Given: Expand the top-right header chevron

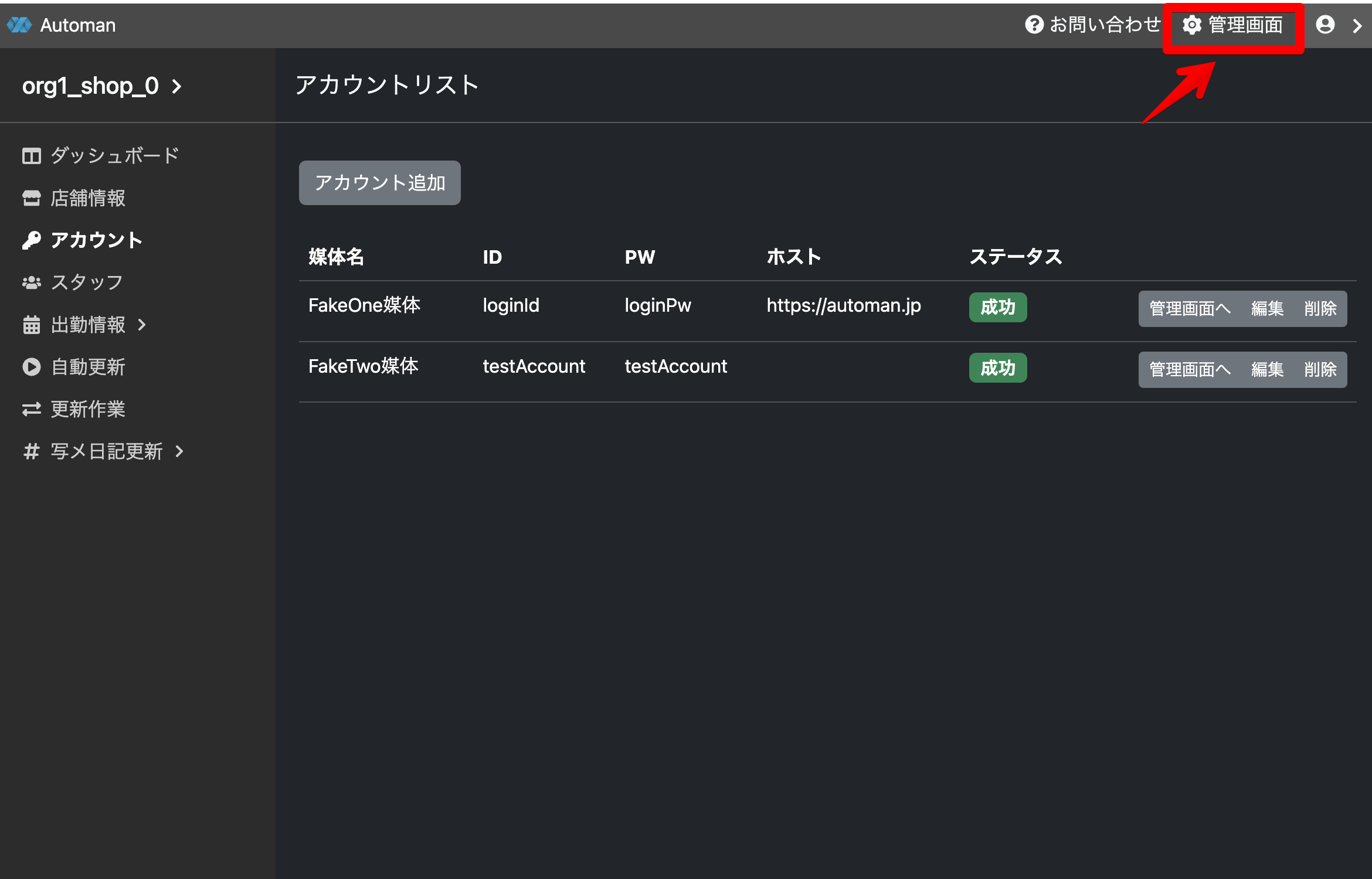Looking at the screenshot, I should coord(1357,26).
